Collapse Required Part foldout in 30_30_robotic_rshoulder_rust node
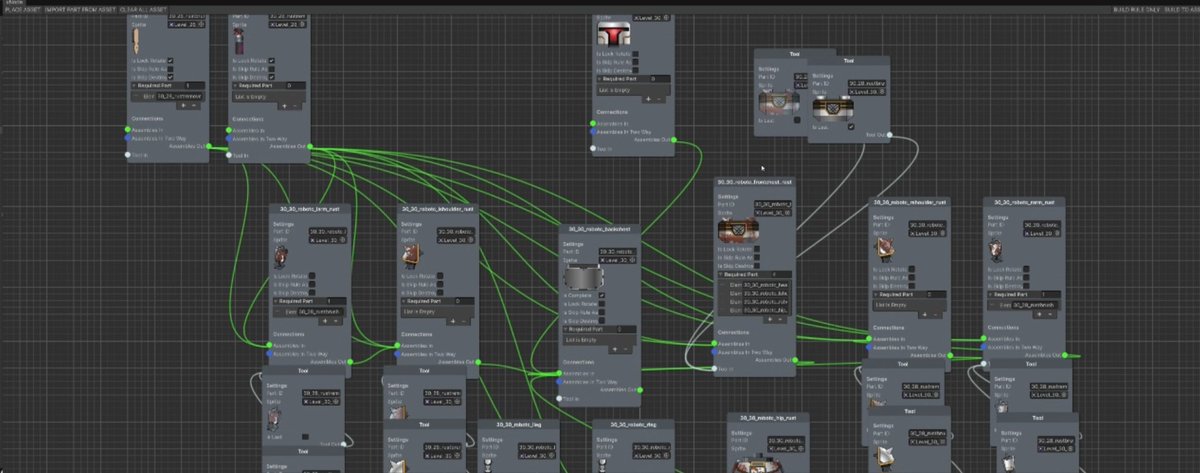This screenshot has width=1200, height=473. point(876,294)
